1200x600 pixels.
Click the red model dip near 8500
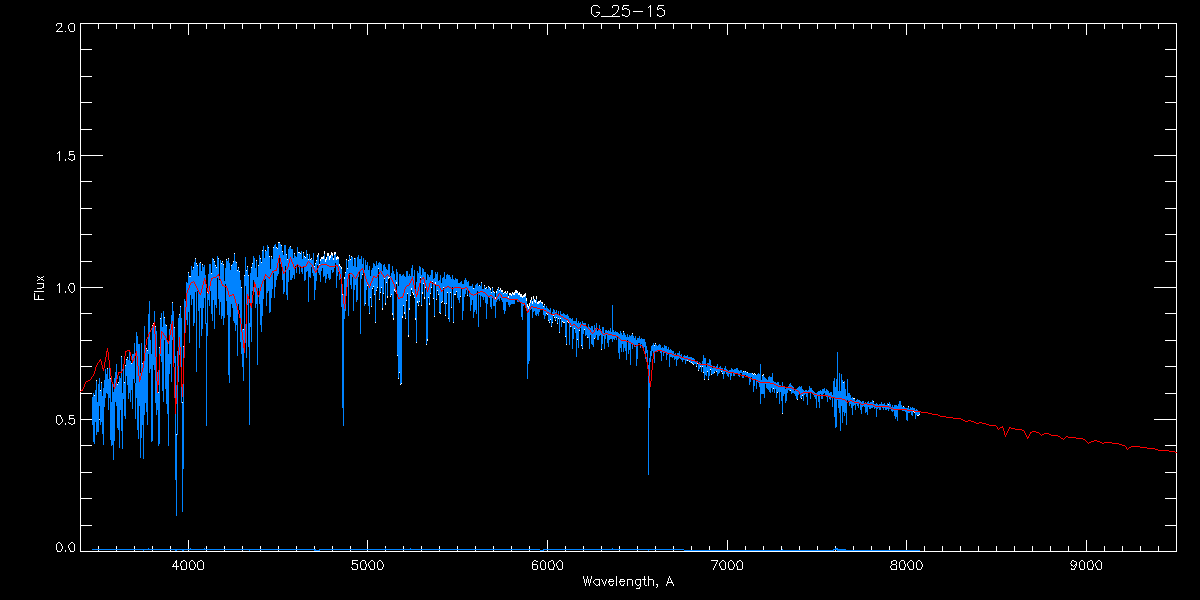click(1004, 435)
